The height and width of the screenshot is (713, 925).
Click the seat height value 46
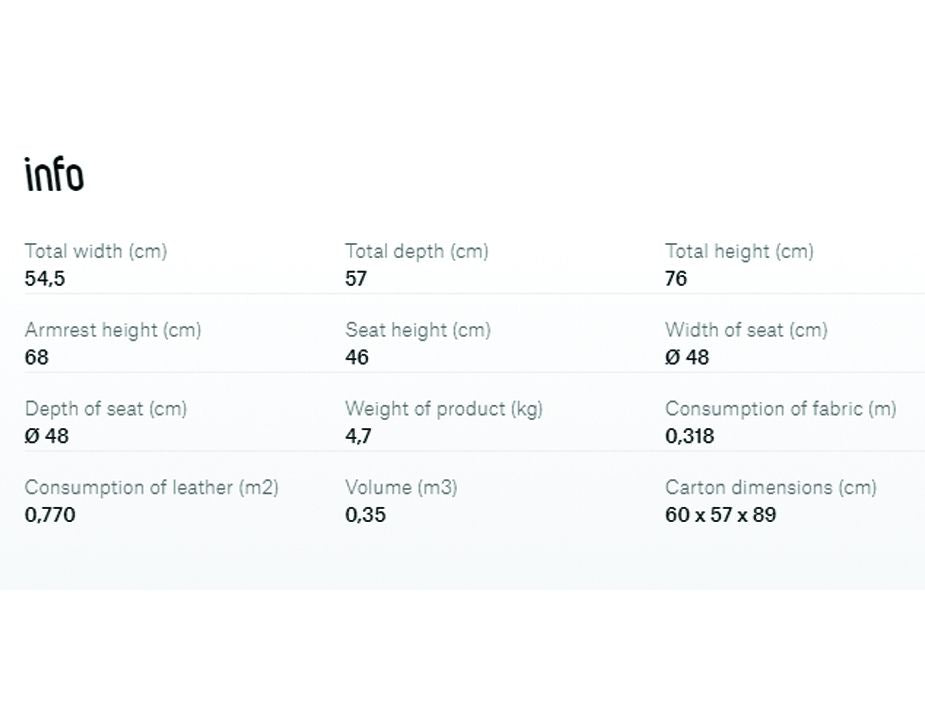[357, 357]
